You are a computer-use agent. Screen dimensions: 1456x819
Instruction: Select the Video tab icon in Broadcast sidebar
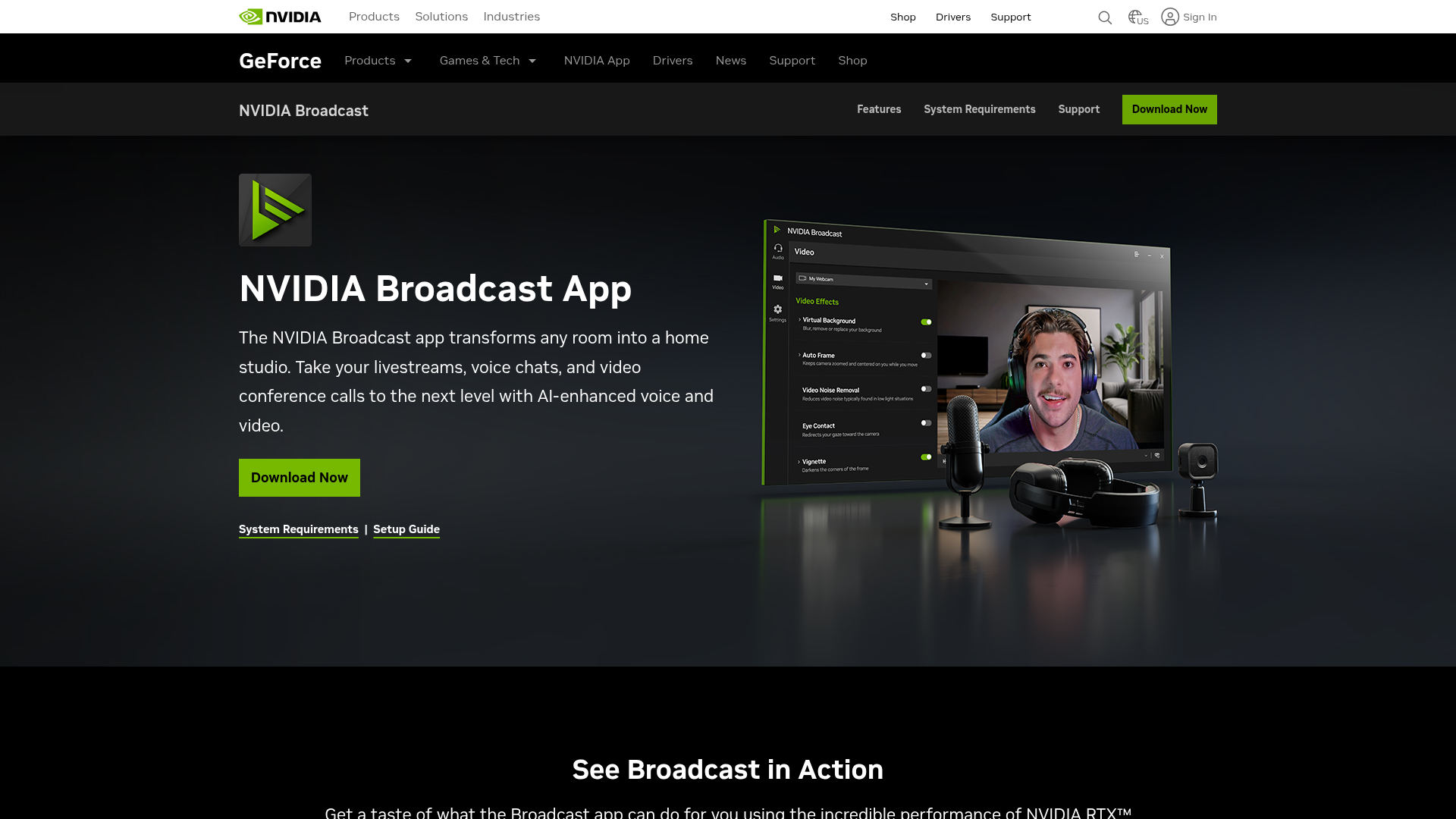click(x=777, y=278)
